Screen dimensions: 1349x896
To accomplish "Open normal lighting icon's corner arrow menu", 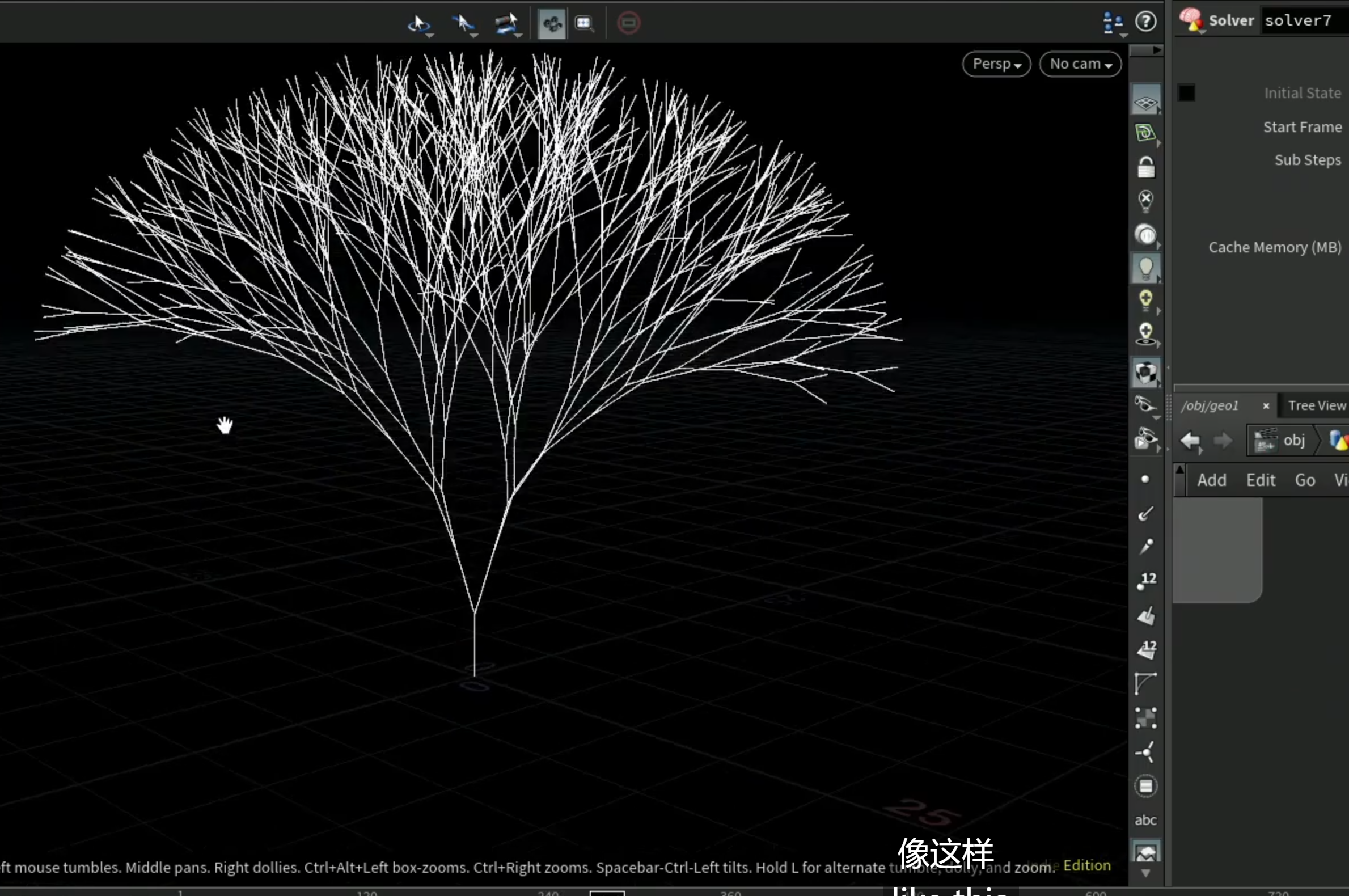I will click(1159, 280).
